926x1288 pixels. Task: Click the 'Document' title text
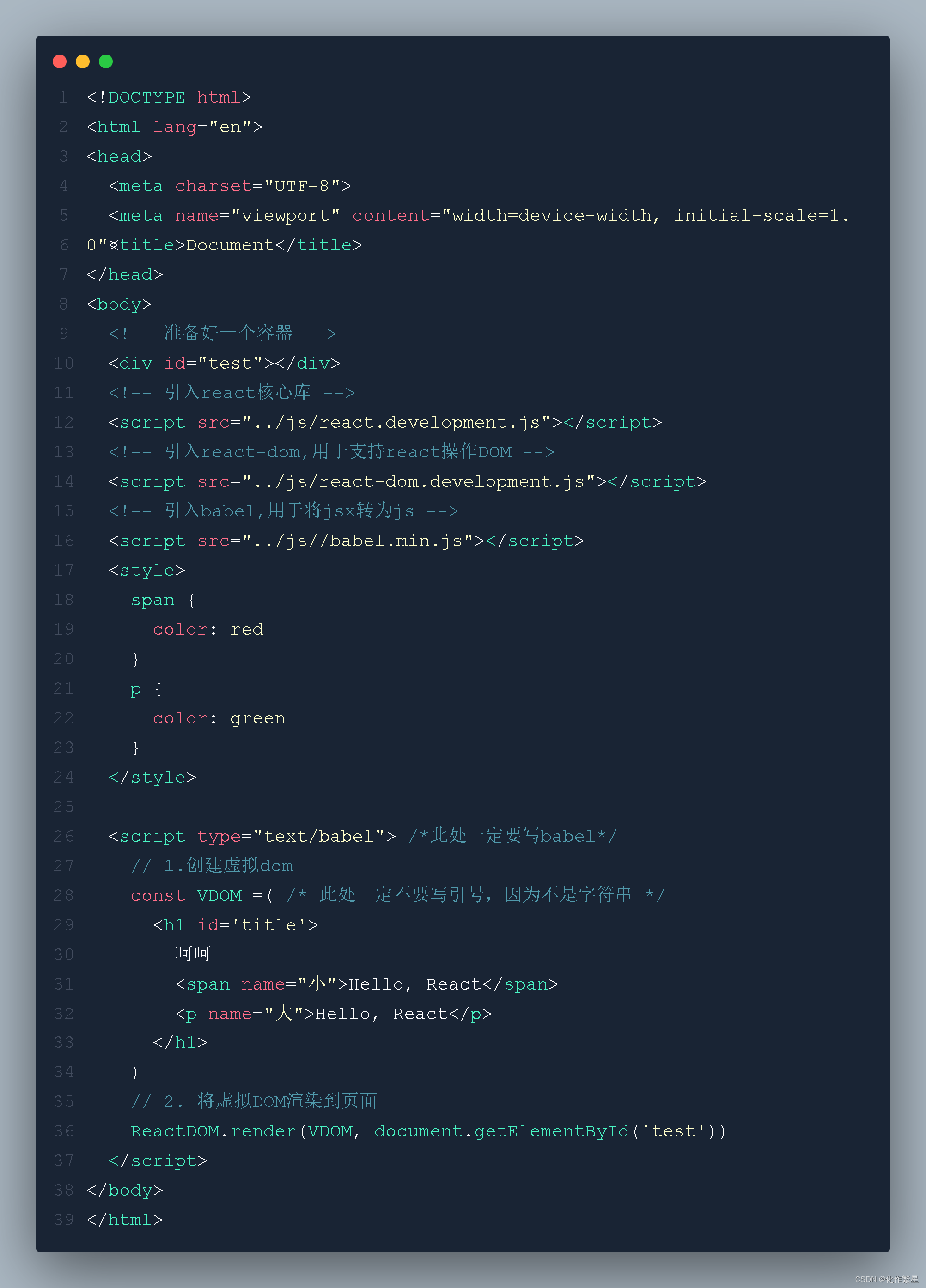pos(230,245)
